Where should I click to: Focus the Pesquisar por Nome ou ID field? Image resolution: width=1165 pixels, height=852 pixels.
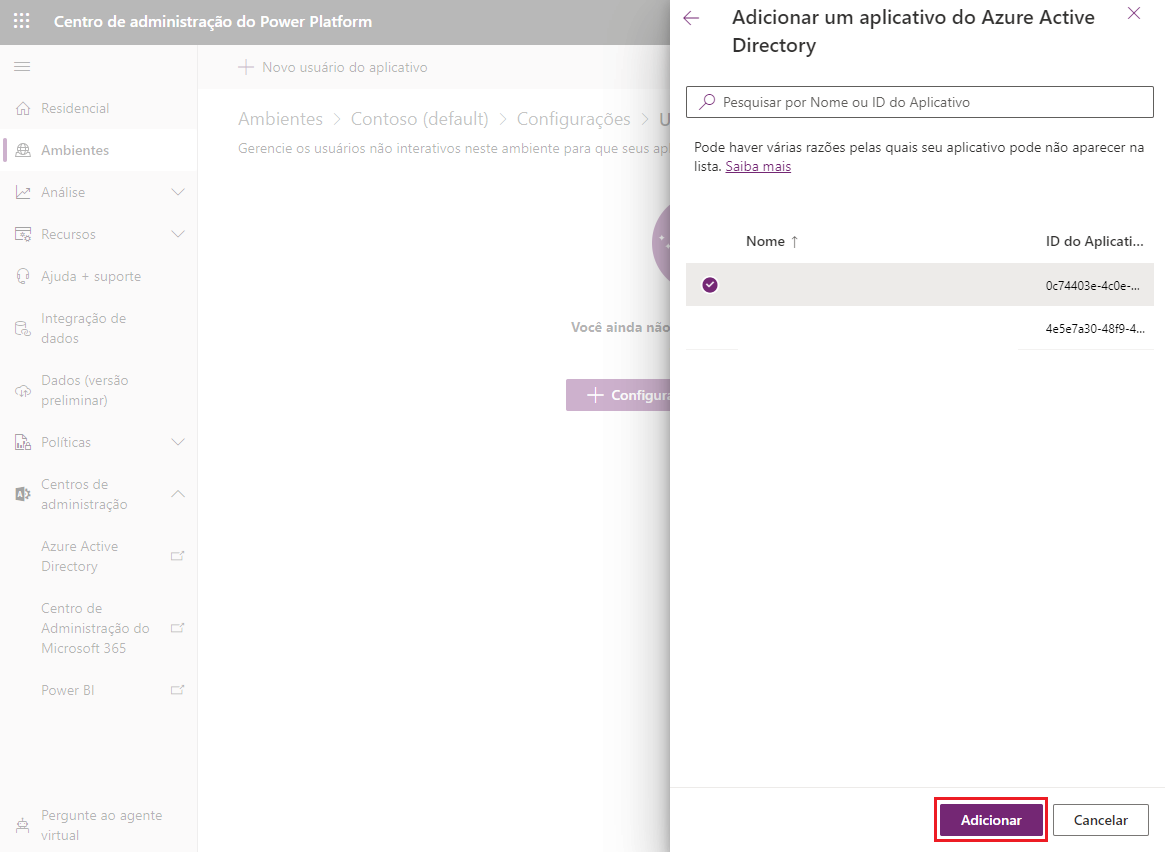(920, 102)
